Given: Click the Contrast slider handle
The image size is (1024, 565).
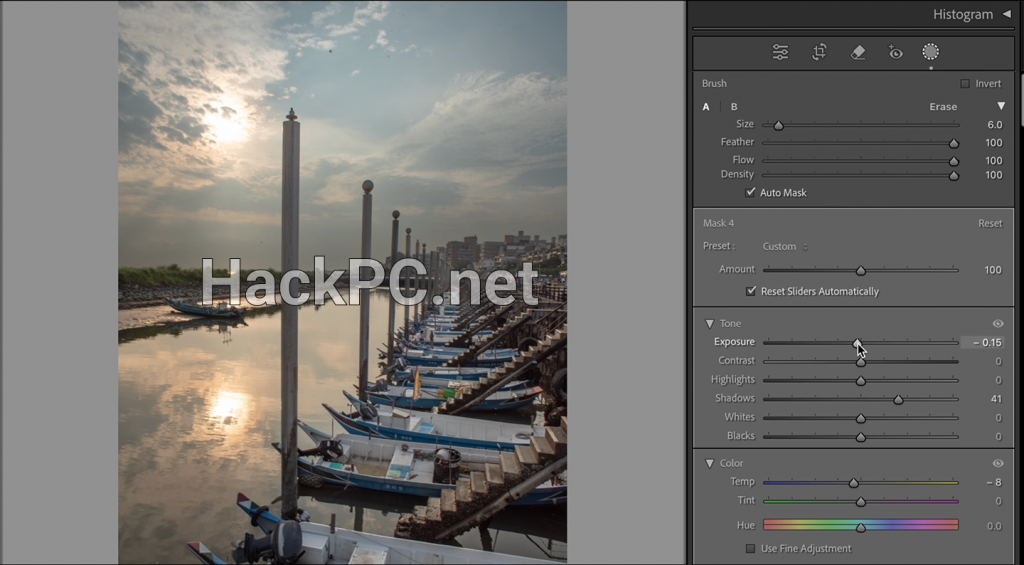Looking at the screenshot, I should click(861, 362).
